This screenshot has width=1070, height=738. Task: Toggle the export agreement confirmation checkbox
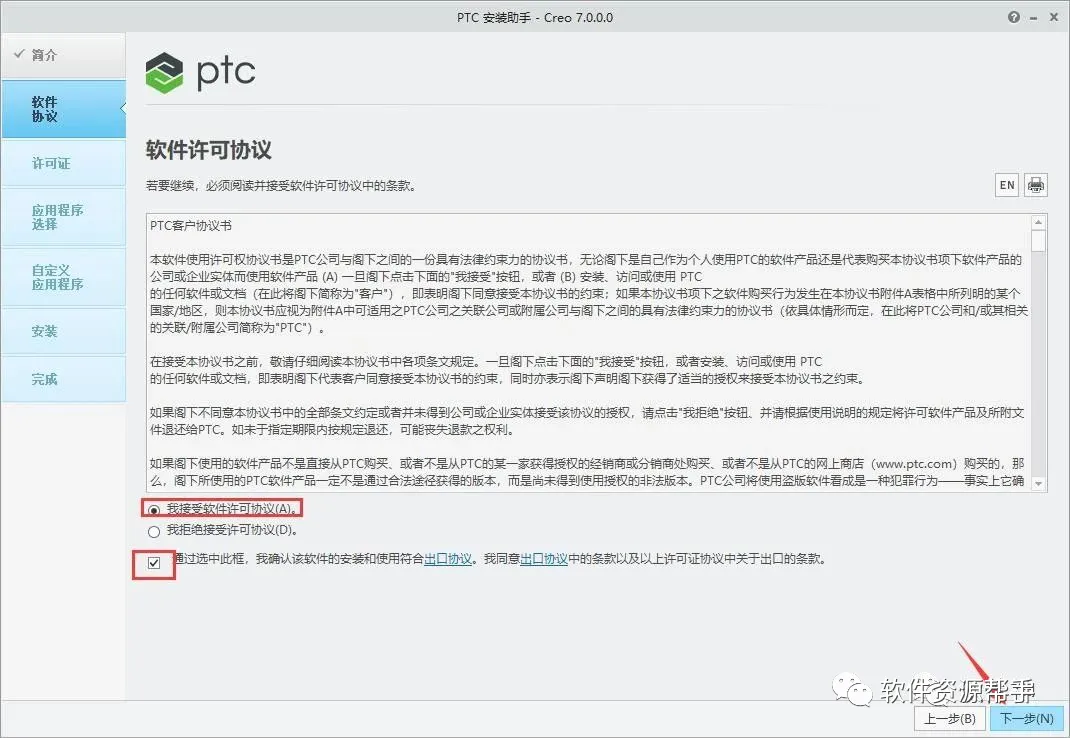click(154, 563)
